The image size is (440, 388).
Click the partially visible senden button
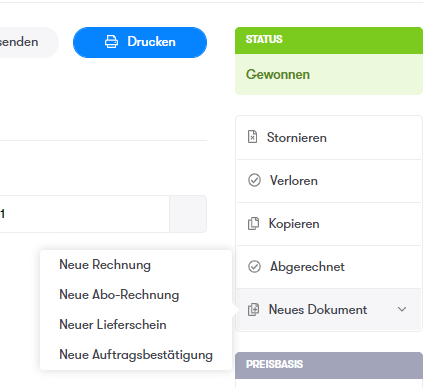click(28, 42)
